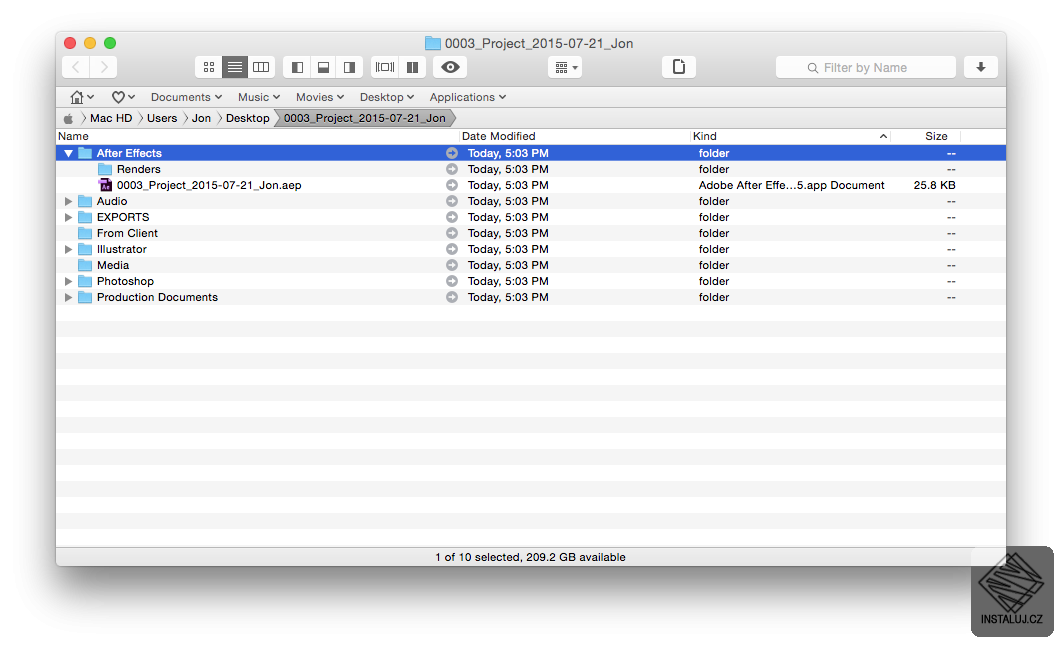Image resolution: width=1062 pixels, height=646 pixels.
Task: Click arrow icon in After Effects row
Action: point(452,153)
